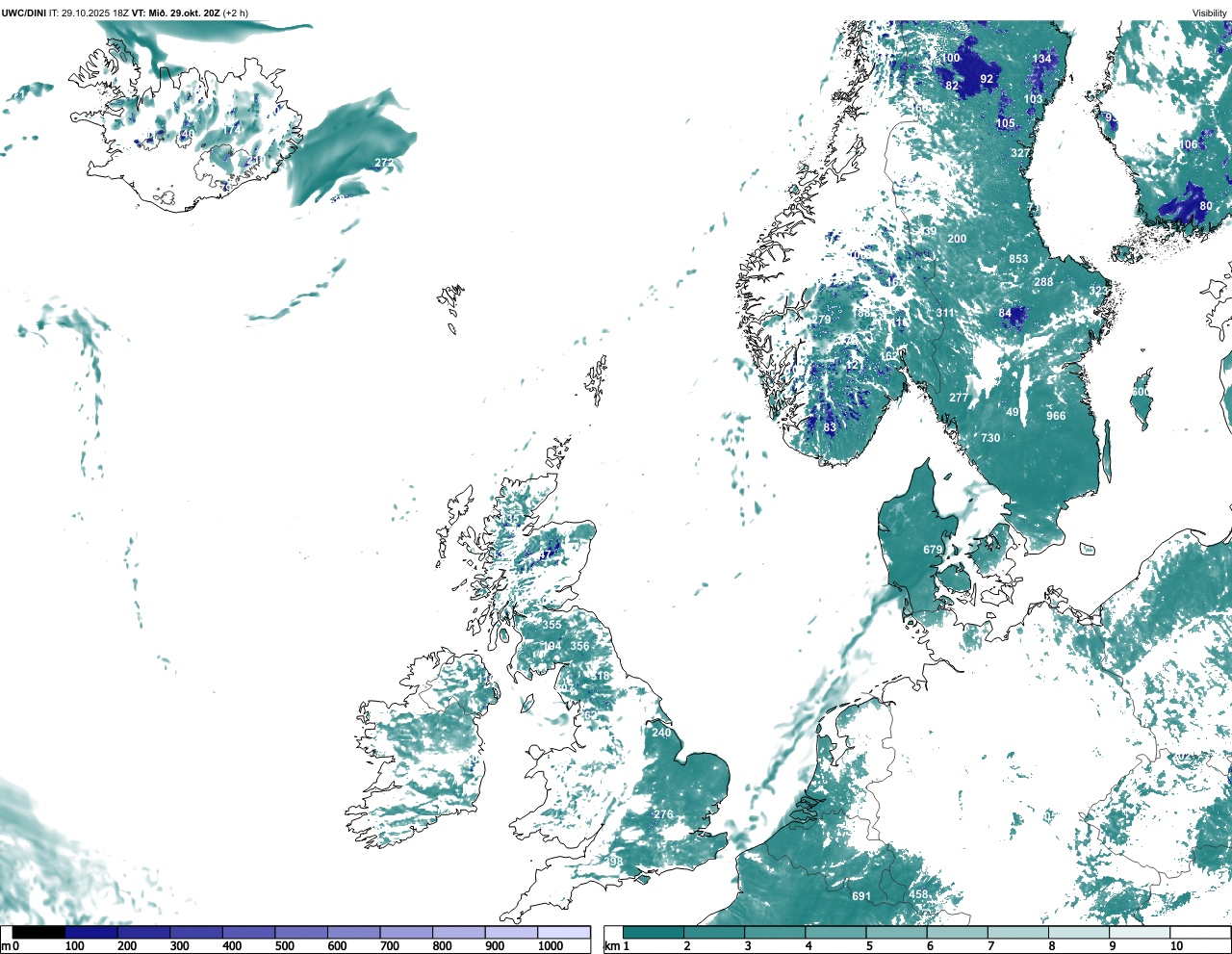Click the 'km' unit label in legend
The width and height of the screenshot is (1232, 954).
pyautogui.click(x=611, y=946)
